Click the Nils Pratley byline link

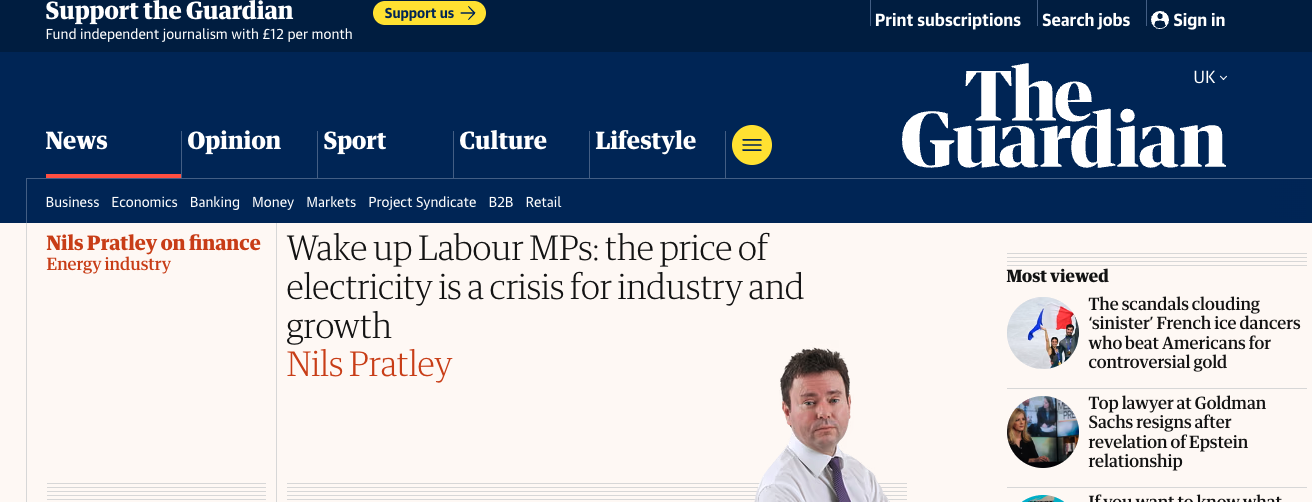[369, 364]
